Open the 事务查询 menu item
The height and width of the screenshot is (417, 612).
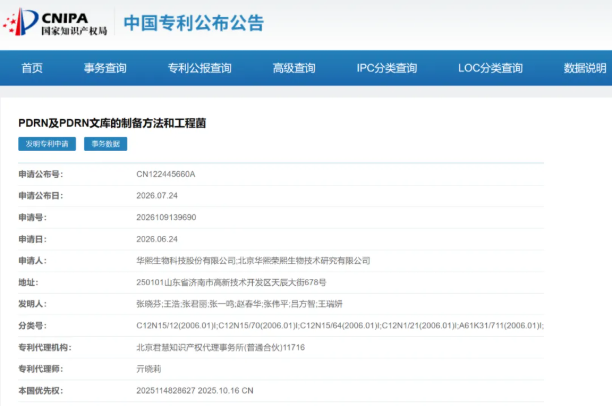click(x=105, y=68)
